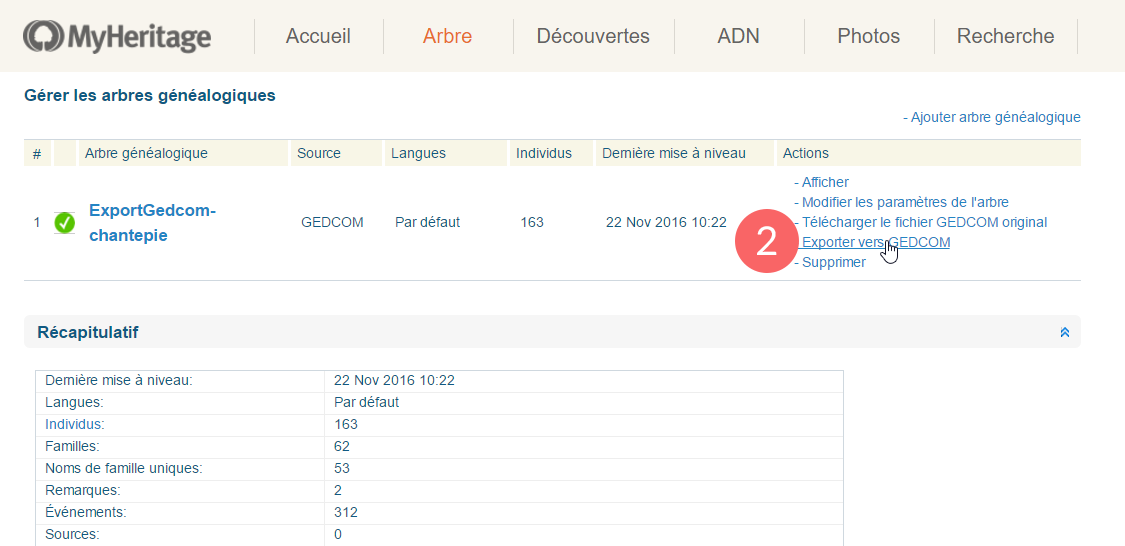Go to the Découvertes section
Screen dimensions: 1125x546
(x=593, y=37)
